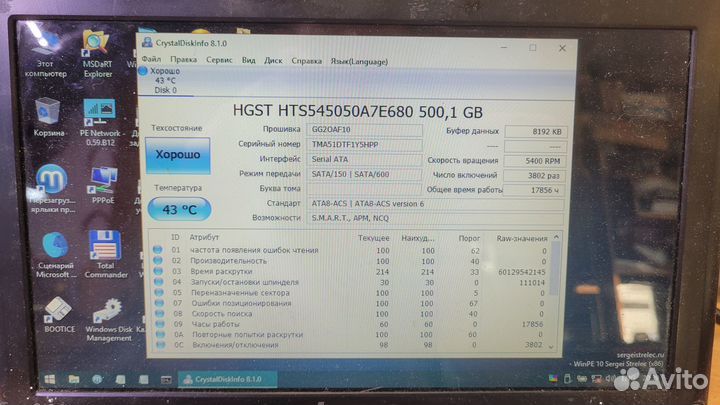Image resolution: width=720 pixels, height=405 pixels.
Task: Click the 8192 KB buffer size field
Action: pyautogui.click(x=535, y=132)
